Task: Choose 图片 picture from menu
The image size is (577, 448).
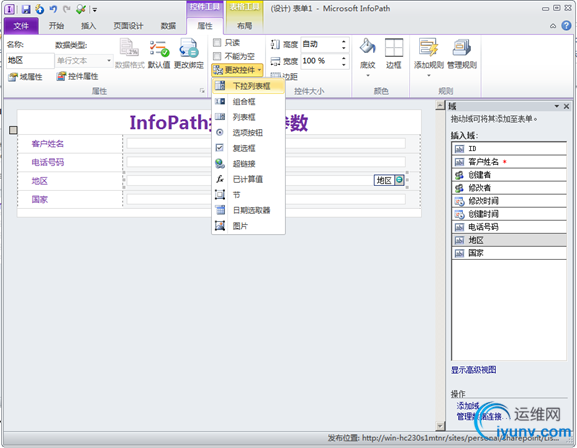Action: coord(248,226)
